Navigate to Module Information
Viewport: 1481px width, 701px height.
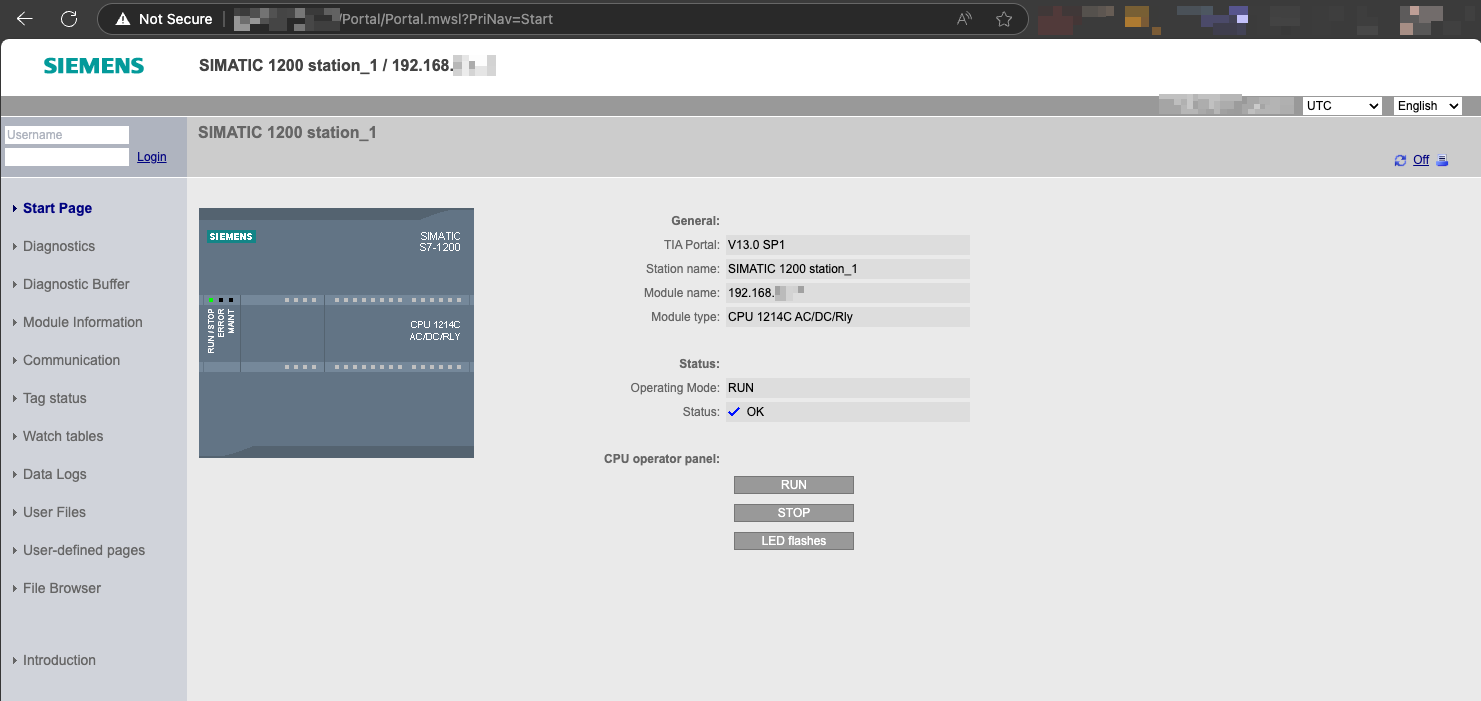82,322
